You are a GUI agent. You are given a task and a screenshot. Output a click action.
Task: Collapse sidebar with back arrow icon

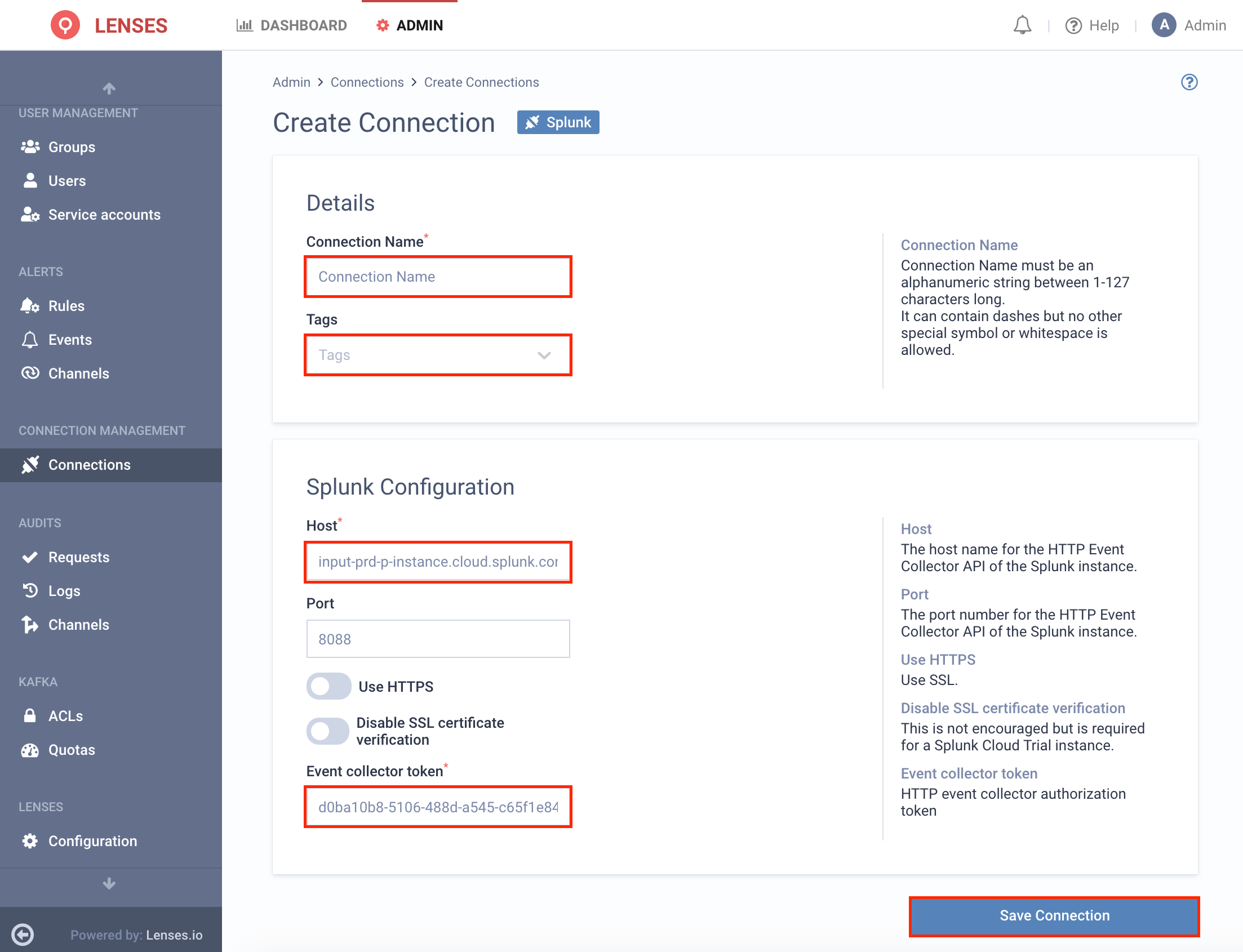[23, 935]
